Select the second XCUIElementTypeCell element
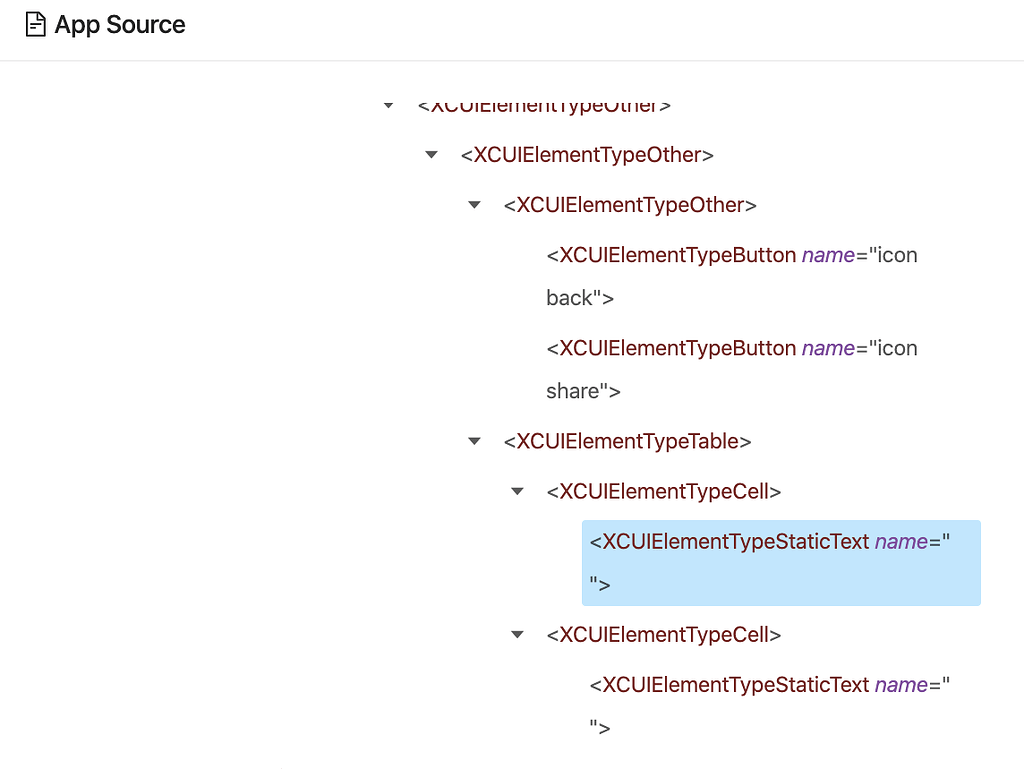Screen dimensions: 1024x769 click(663, 635)
